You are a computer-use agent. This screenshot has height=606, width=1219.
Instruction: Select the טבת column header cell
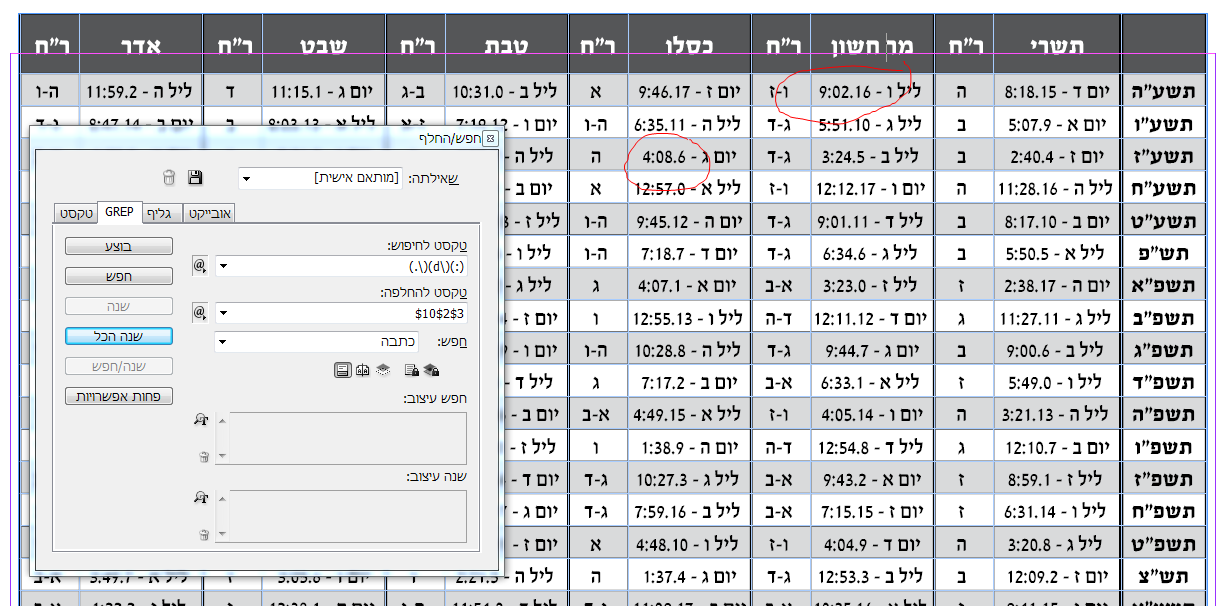point(506,45)
